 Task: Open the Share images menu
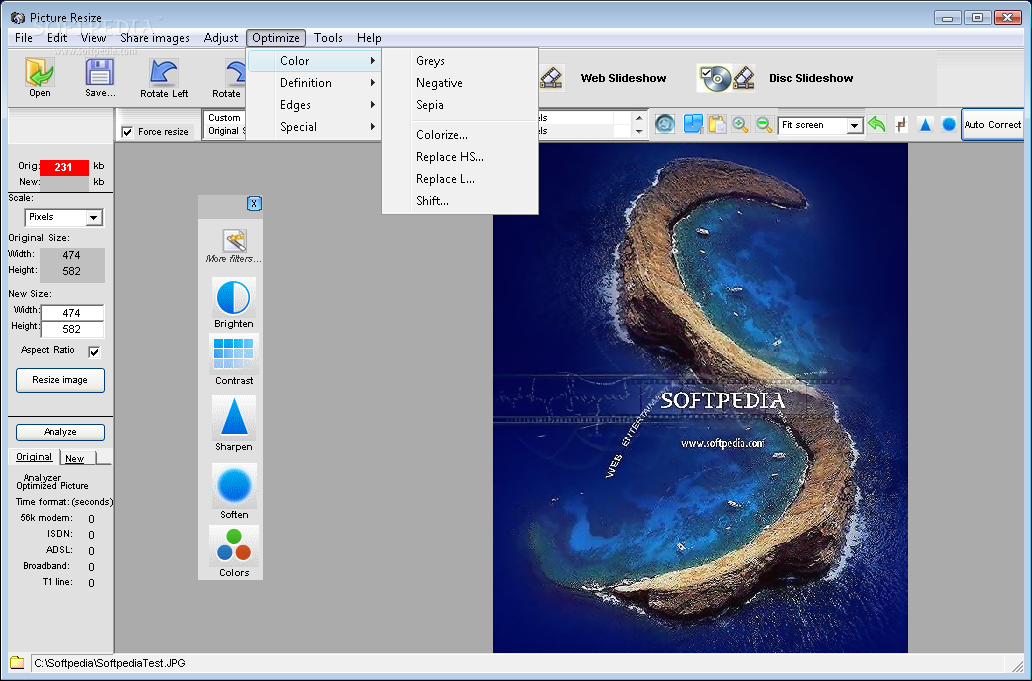[155, 38]
